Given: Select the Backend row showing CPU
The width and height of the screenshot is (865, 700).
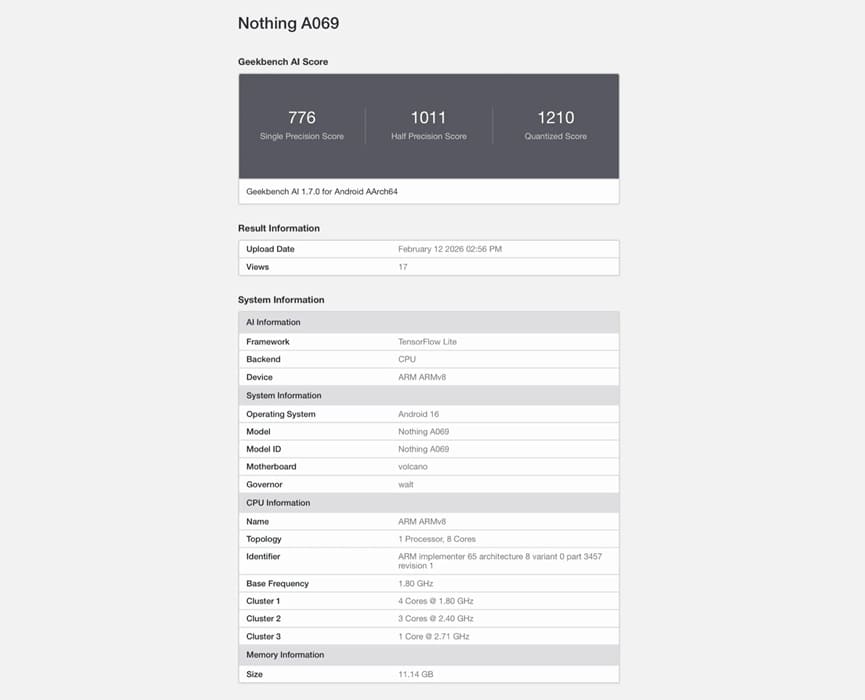Looking at the screenshot, I should pyautogui.click(x=428, y=359).
